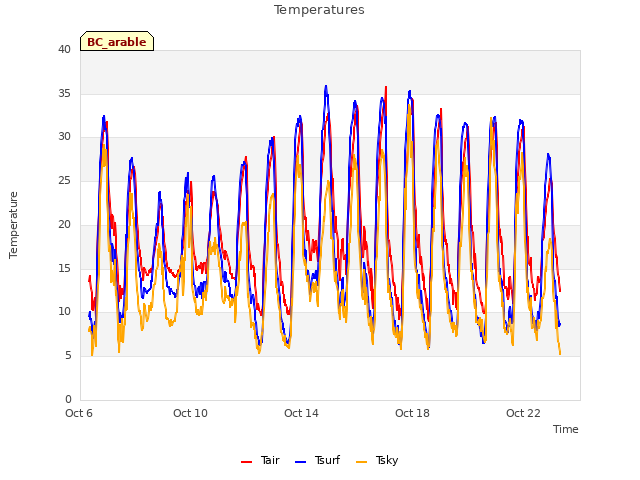Click the 0 y-axis tick label
This screenshot has height=480, width=640.
(x=68, y=399)
